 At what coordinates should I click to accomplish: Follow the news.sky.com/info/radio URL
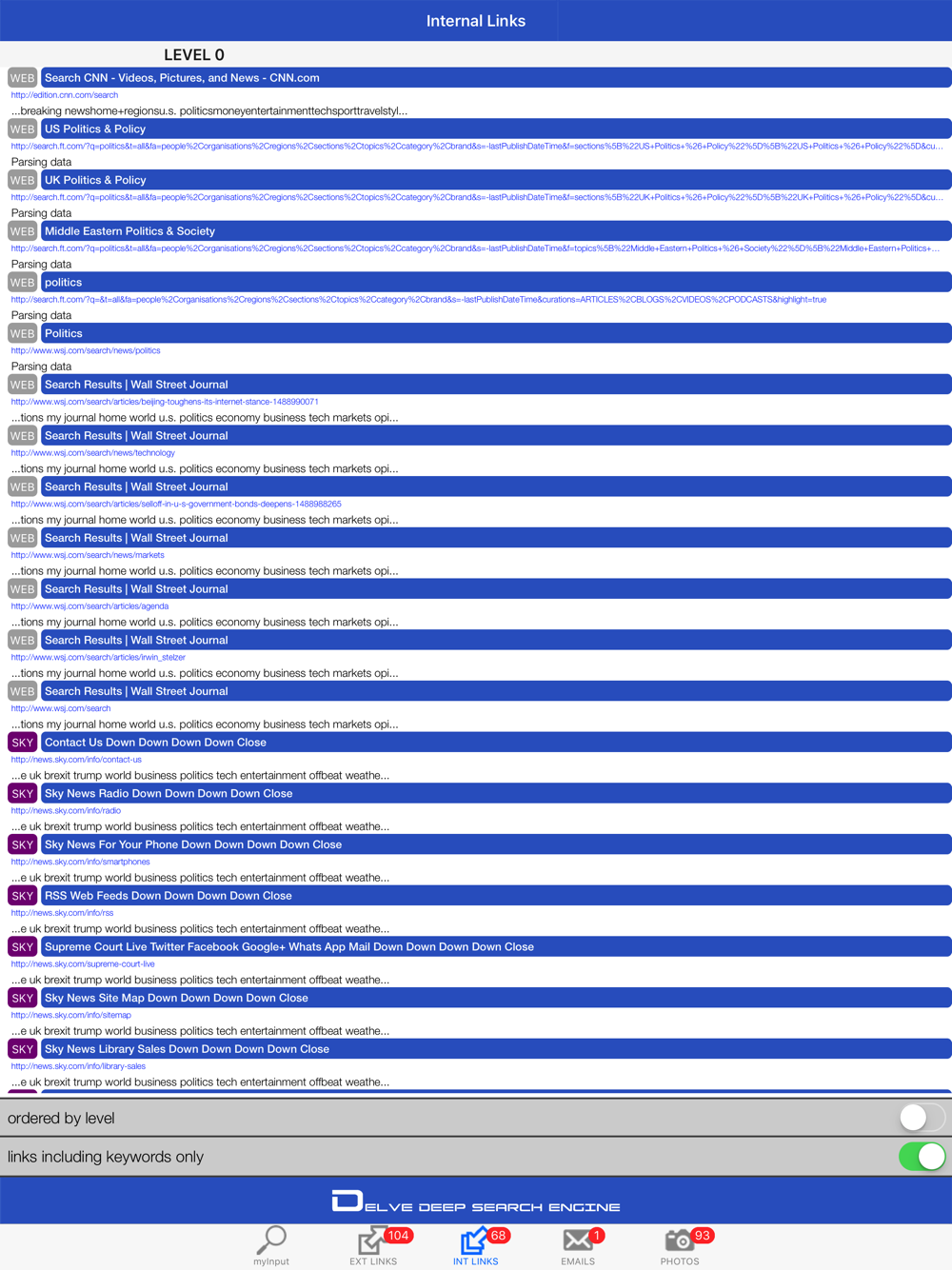click(66, 811)
